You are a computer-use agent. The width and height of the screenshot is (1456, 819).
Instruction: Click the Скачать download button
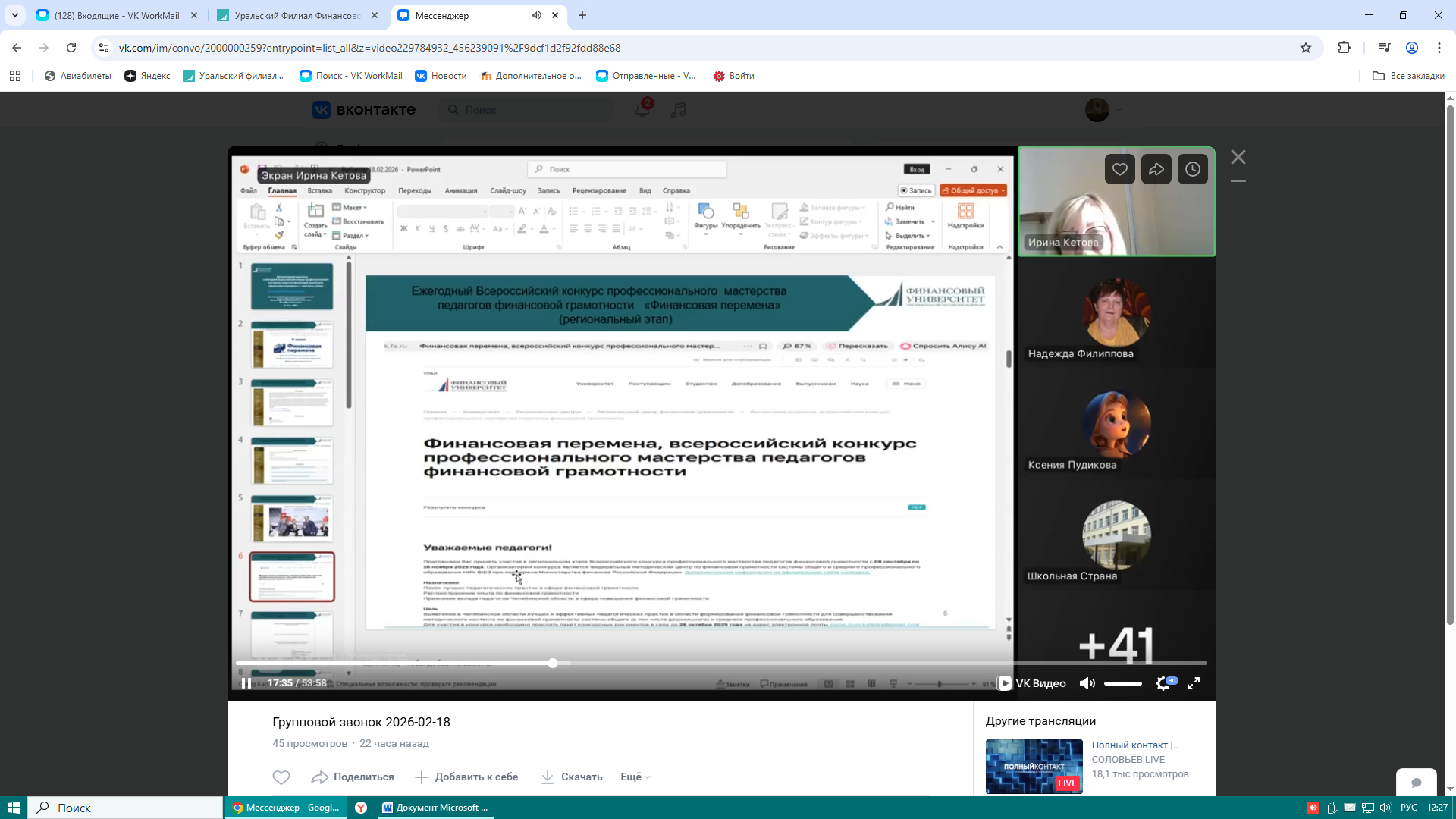(x=572, y=777)
